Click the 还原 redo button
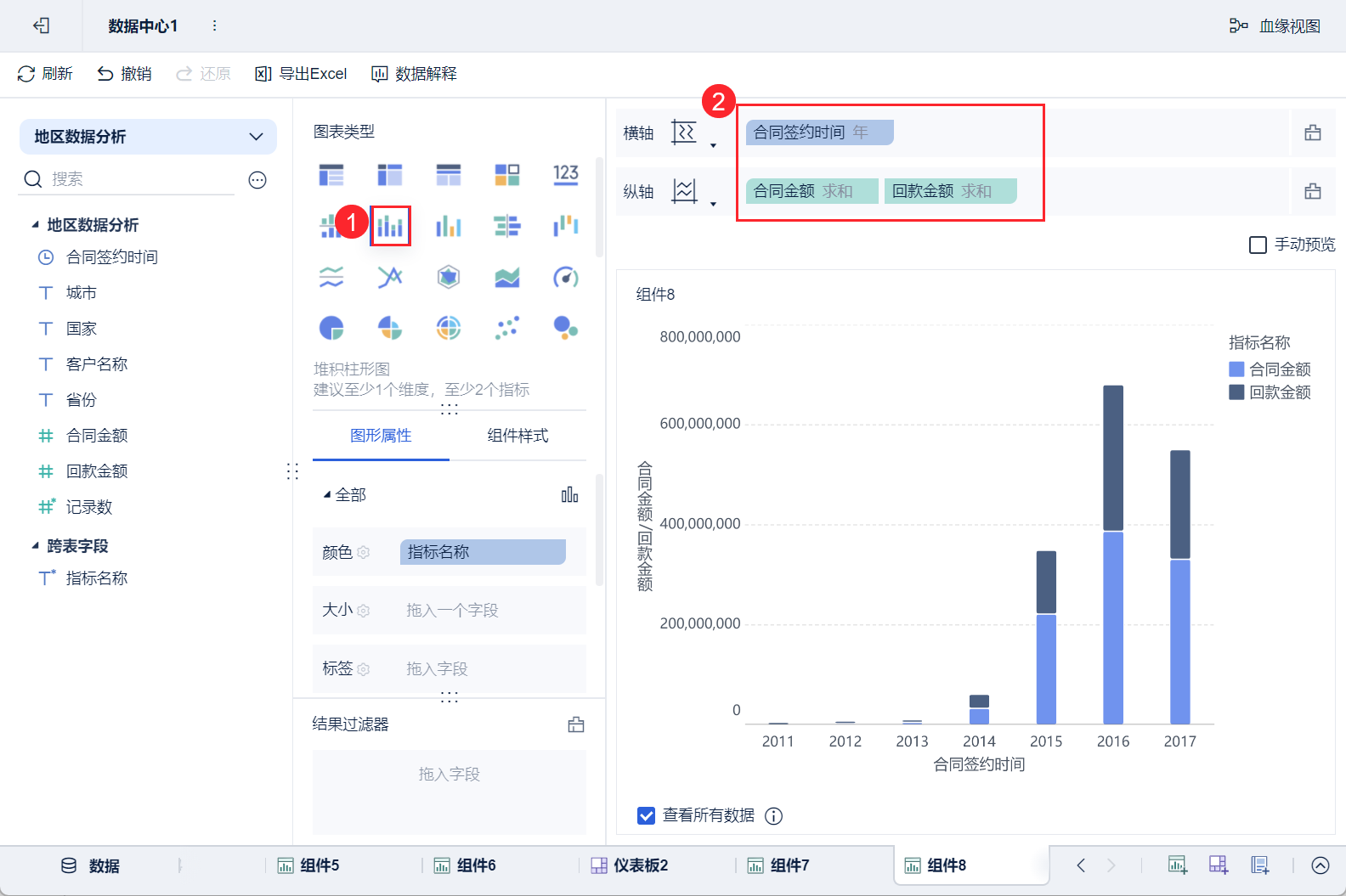The image size is (1346, 896). click(x=203, y=74)
